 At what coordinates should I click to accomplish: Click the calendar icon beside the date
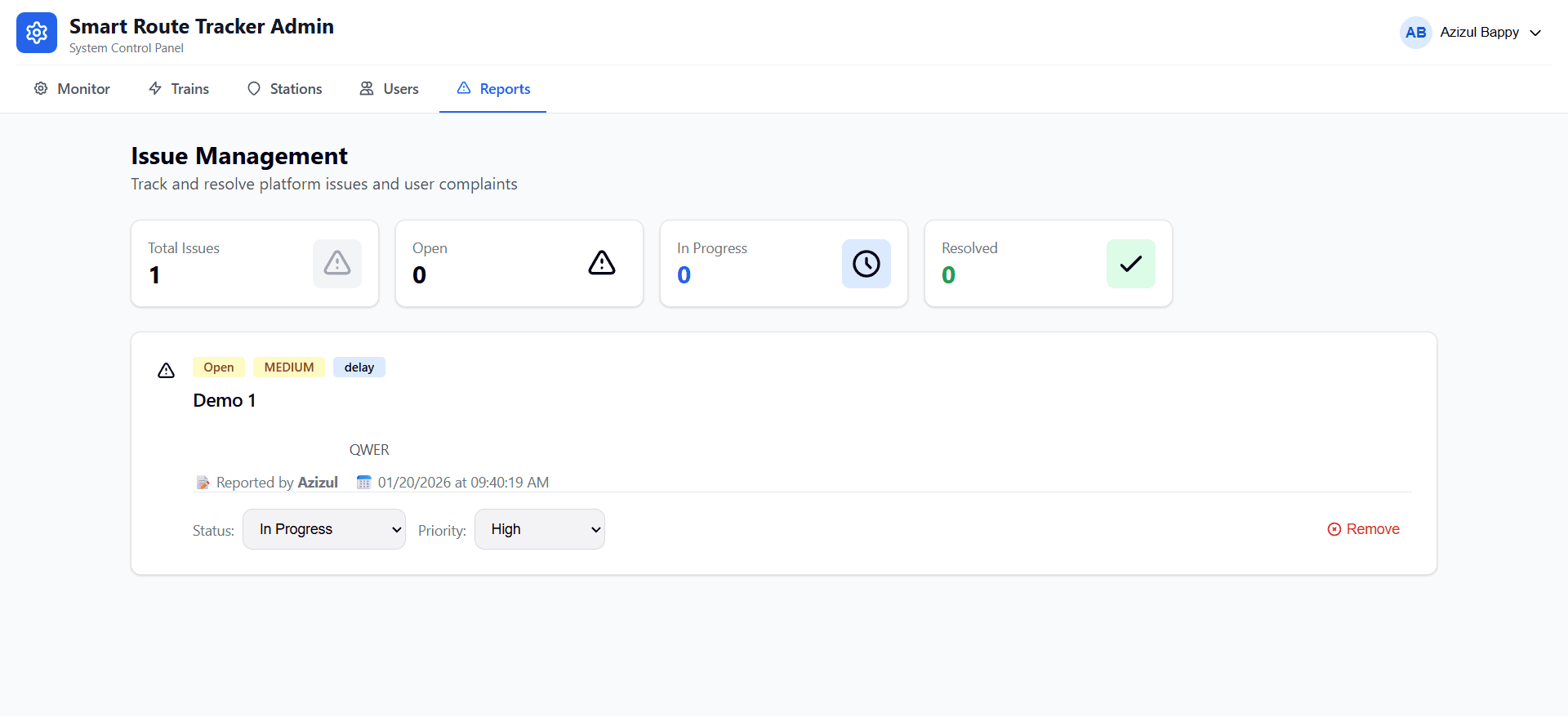tap(364, 483)
